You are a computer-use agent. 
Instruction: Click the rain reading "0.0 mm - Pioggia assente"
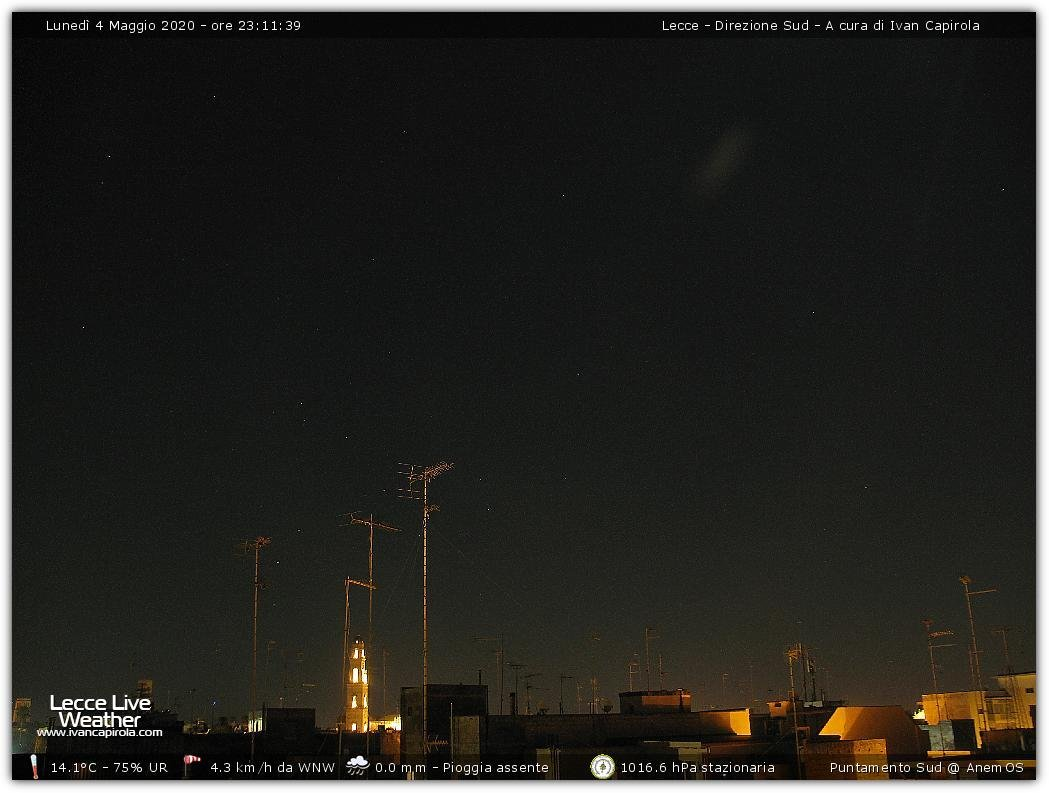[462, 768]
